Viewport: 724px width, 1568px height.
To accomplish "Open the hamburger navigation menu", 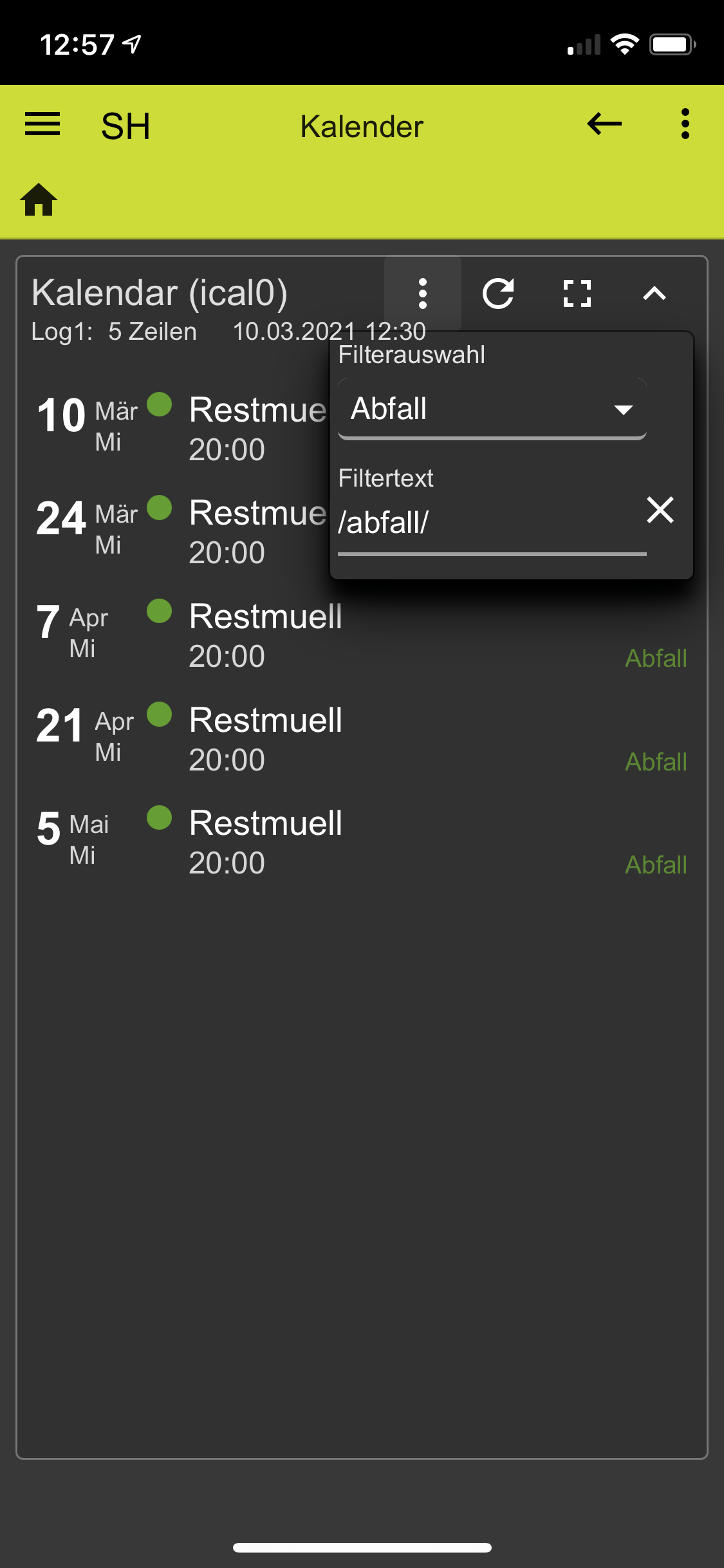I will [x=42, y=124].
